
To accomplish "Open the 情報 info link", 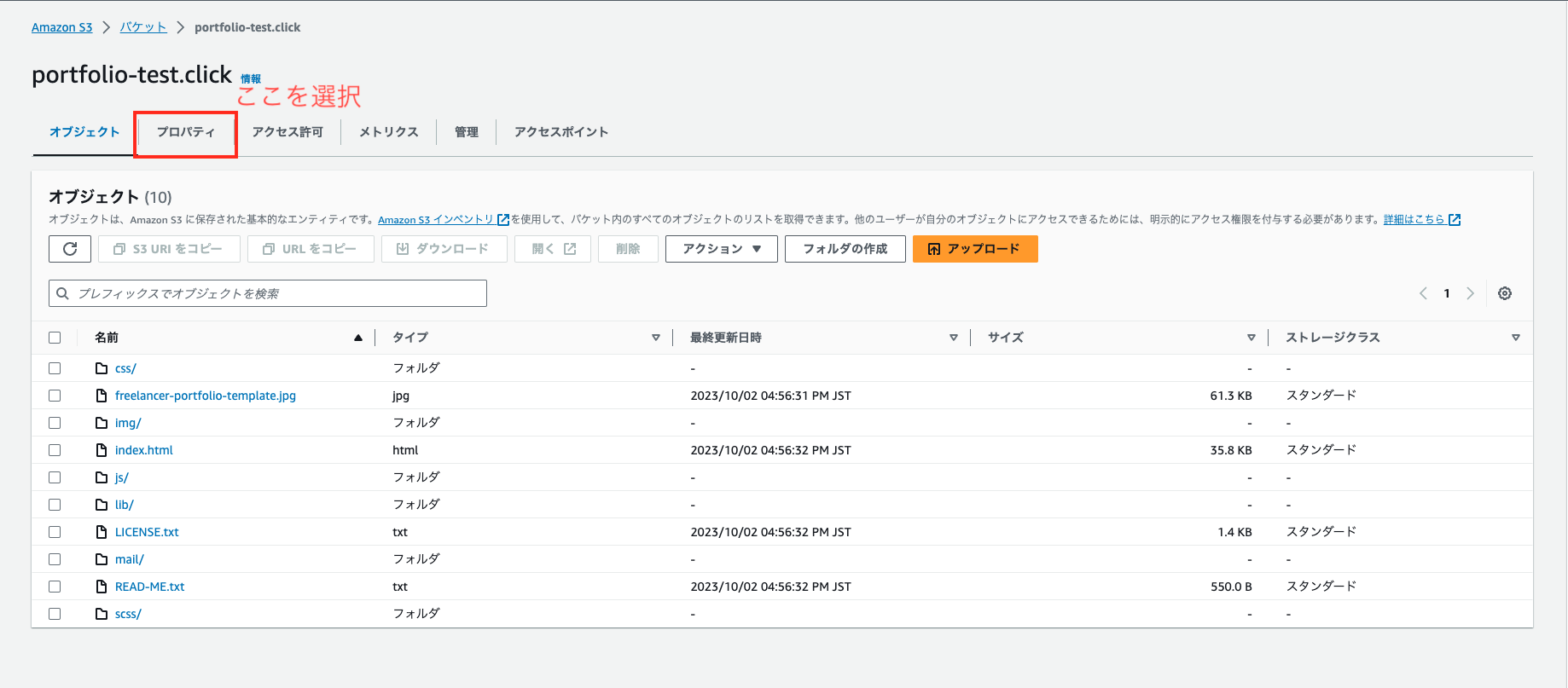I will pos(251,78).
